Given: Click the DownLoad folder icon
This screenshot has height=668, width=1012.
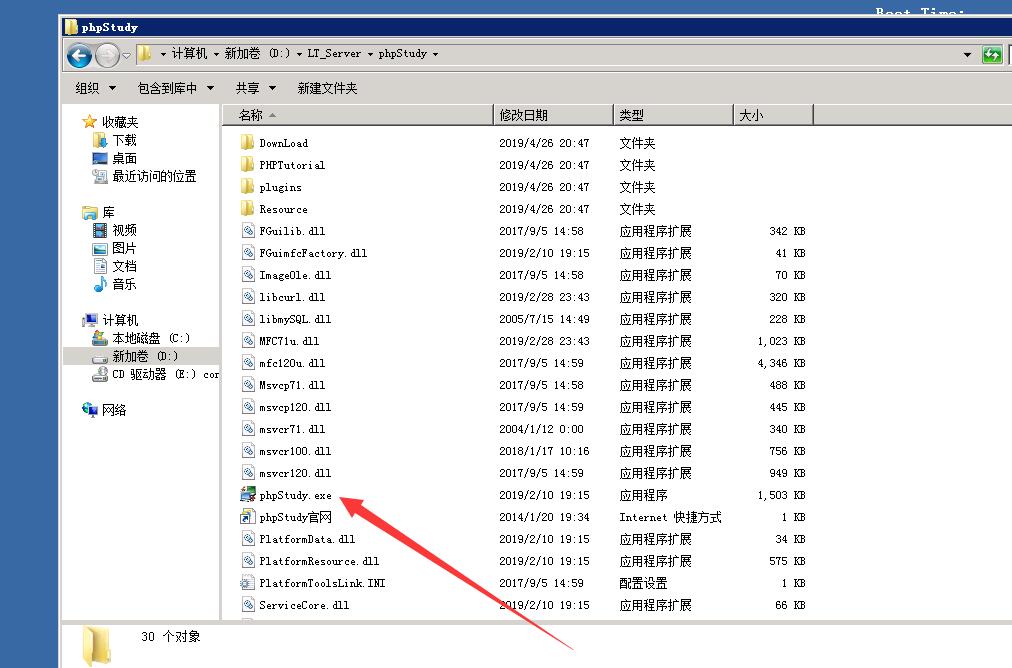Looking at the screenshot, I should pos(248,143).
